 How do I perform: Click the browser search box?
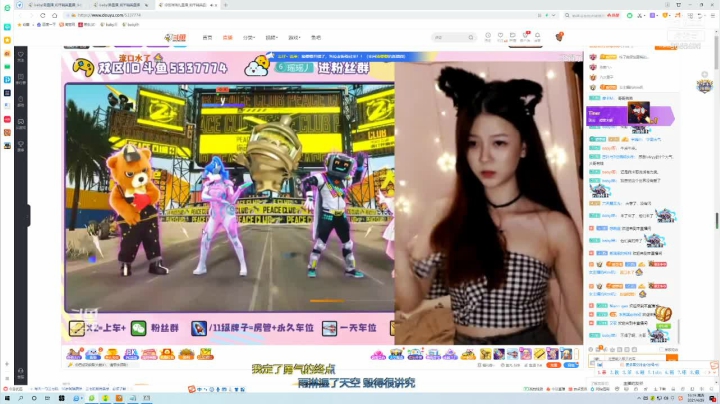tap(592, 15)
